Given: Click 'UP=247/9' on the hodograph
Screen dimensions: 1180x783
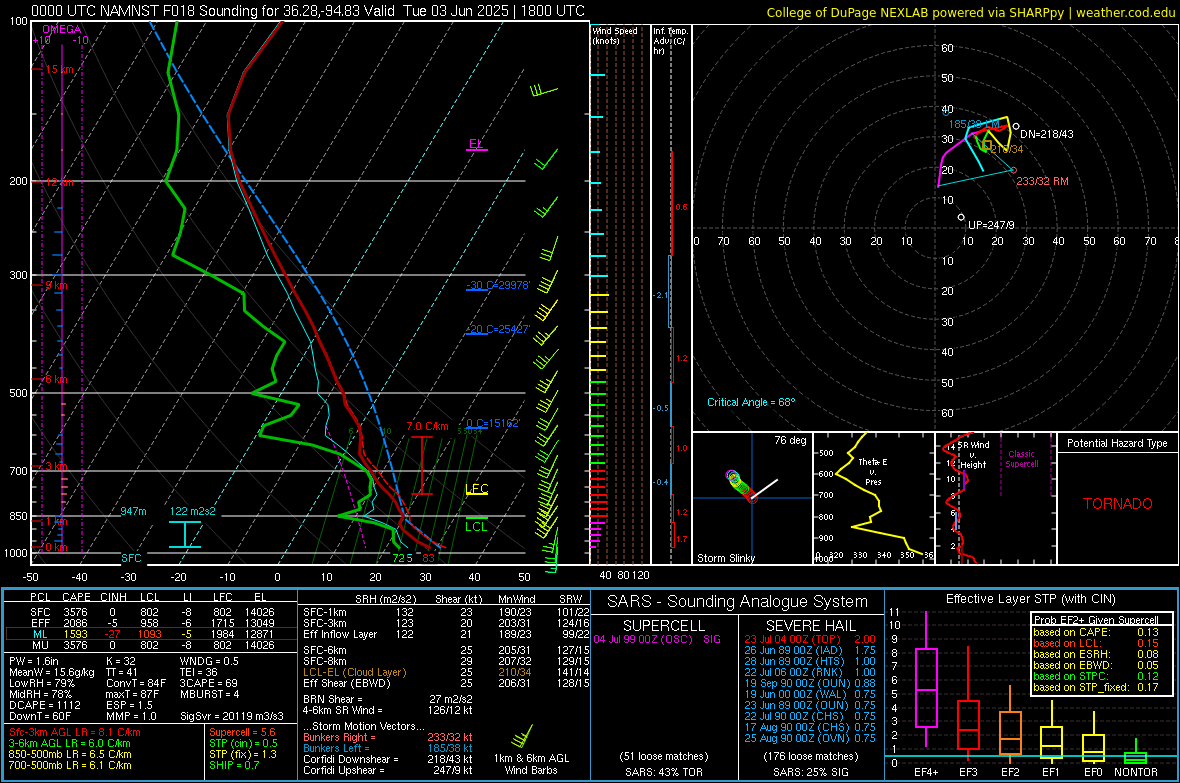Looking at the screenshot, I should click(x=991, y=225).
